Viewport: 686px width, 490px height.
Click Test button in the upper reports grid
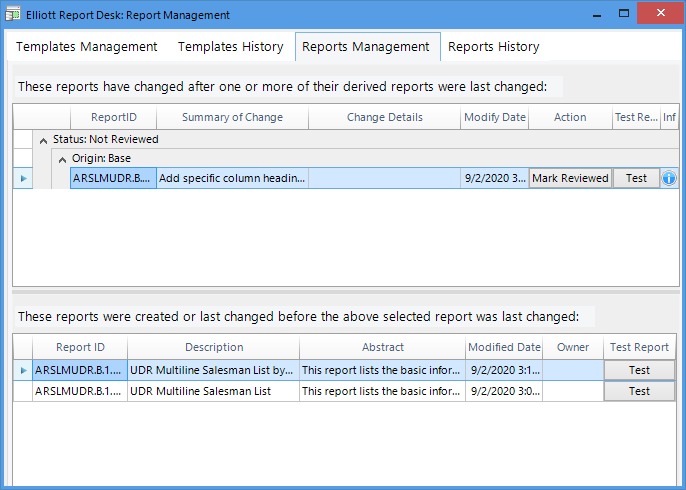pyautogui.click(x=636, y=178)
